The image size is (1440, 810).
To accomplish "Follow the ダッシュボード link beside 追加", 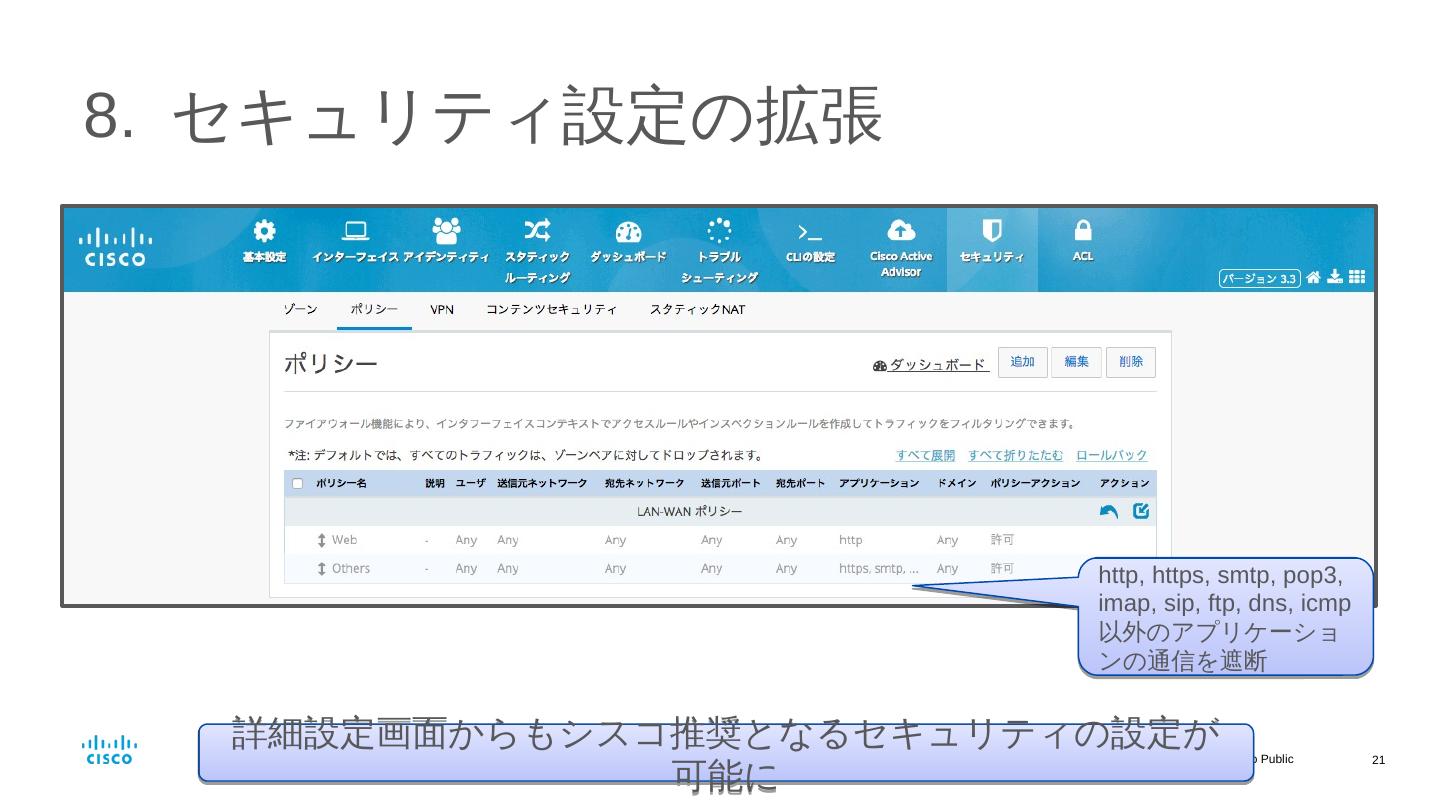I will [931, 365].
